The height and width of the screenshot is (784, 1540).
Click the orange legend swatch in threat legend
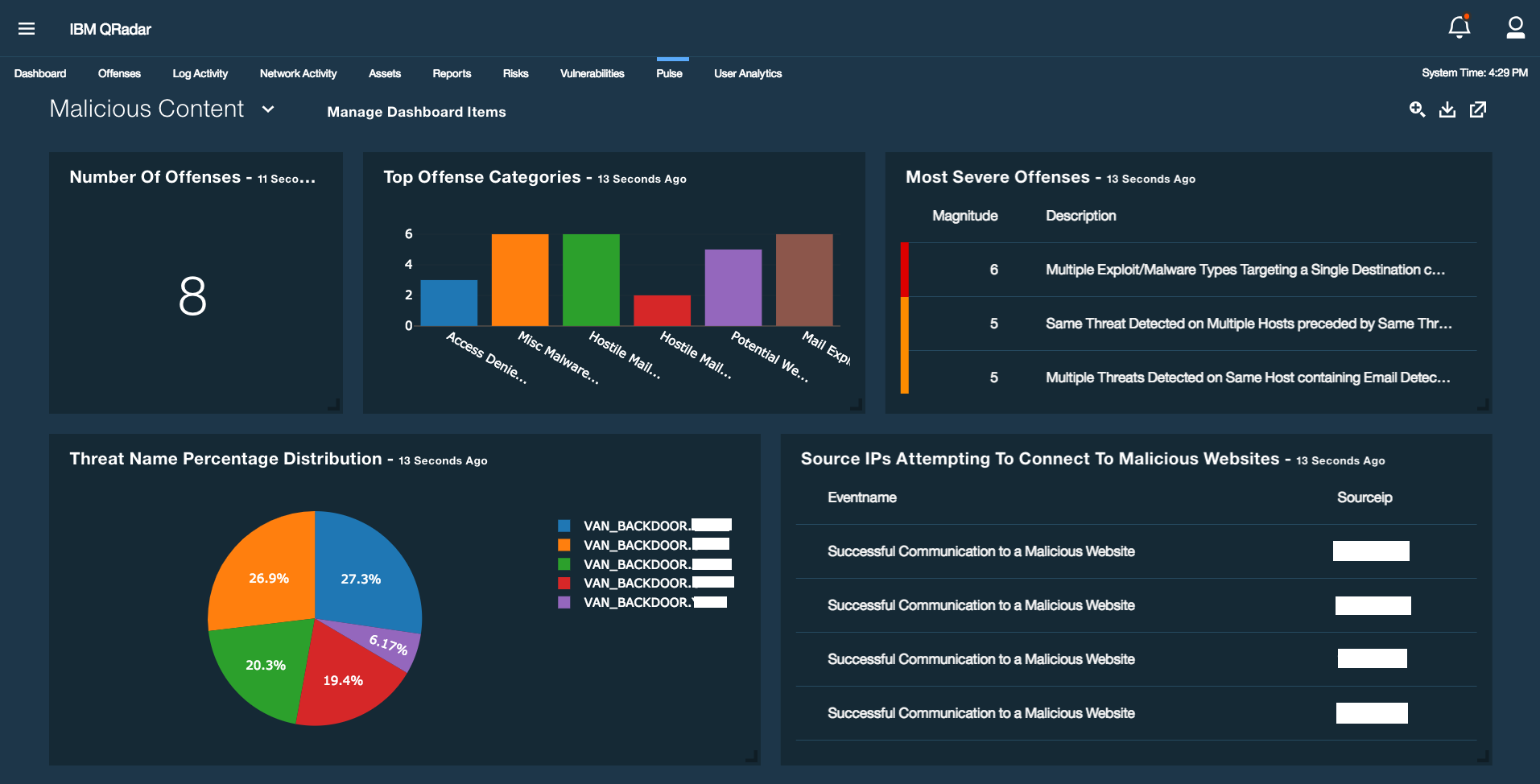coord(564,545)
